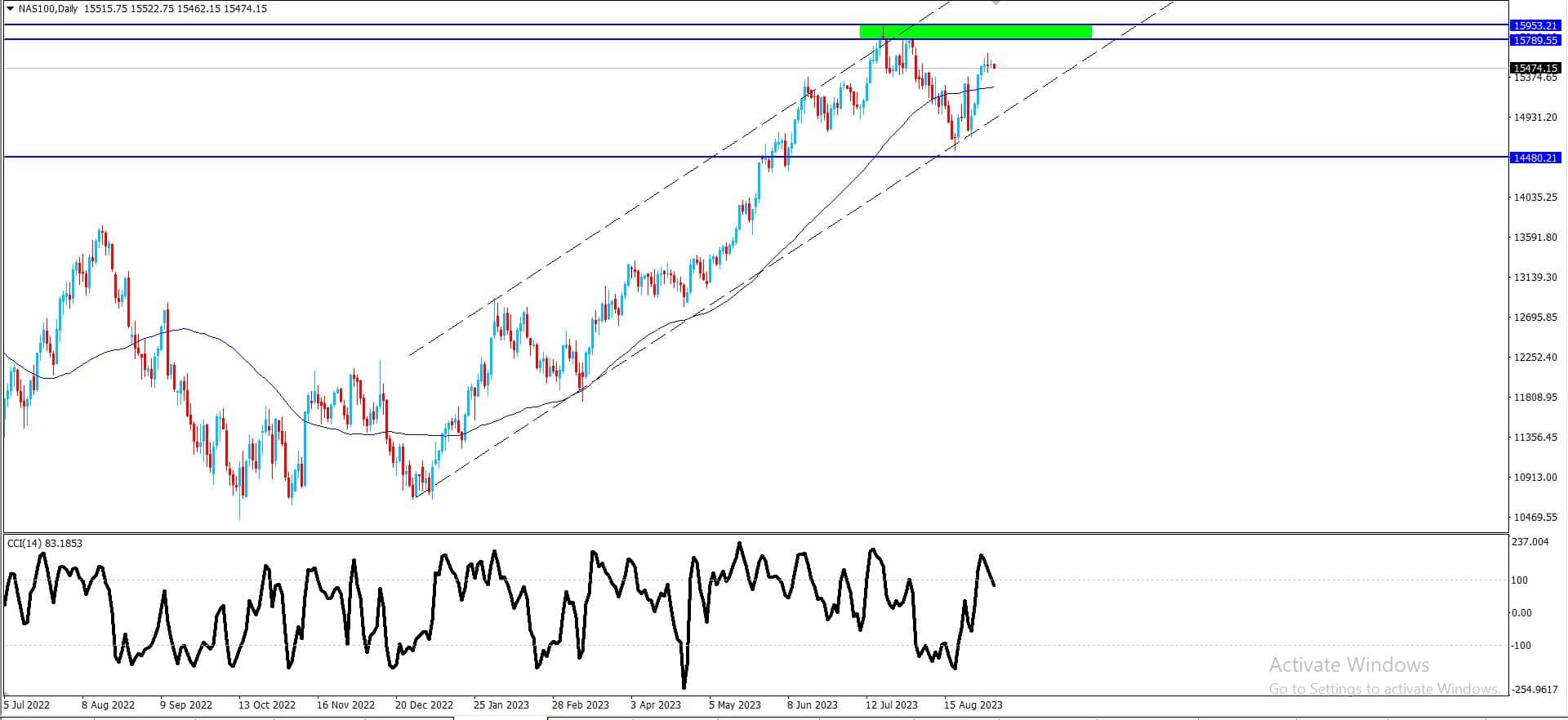The image size is (1568, 720).
Task: Click the 12 Jul 2023 date label
Action: (892, 705)
